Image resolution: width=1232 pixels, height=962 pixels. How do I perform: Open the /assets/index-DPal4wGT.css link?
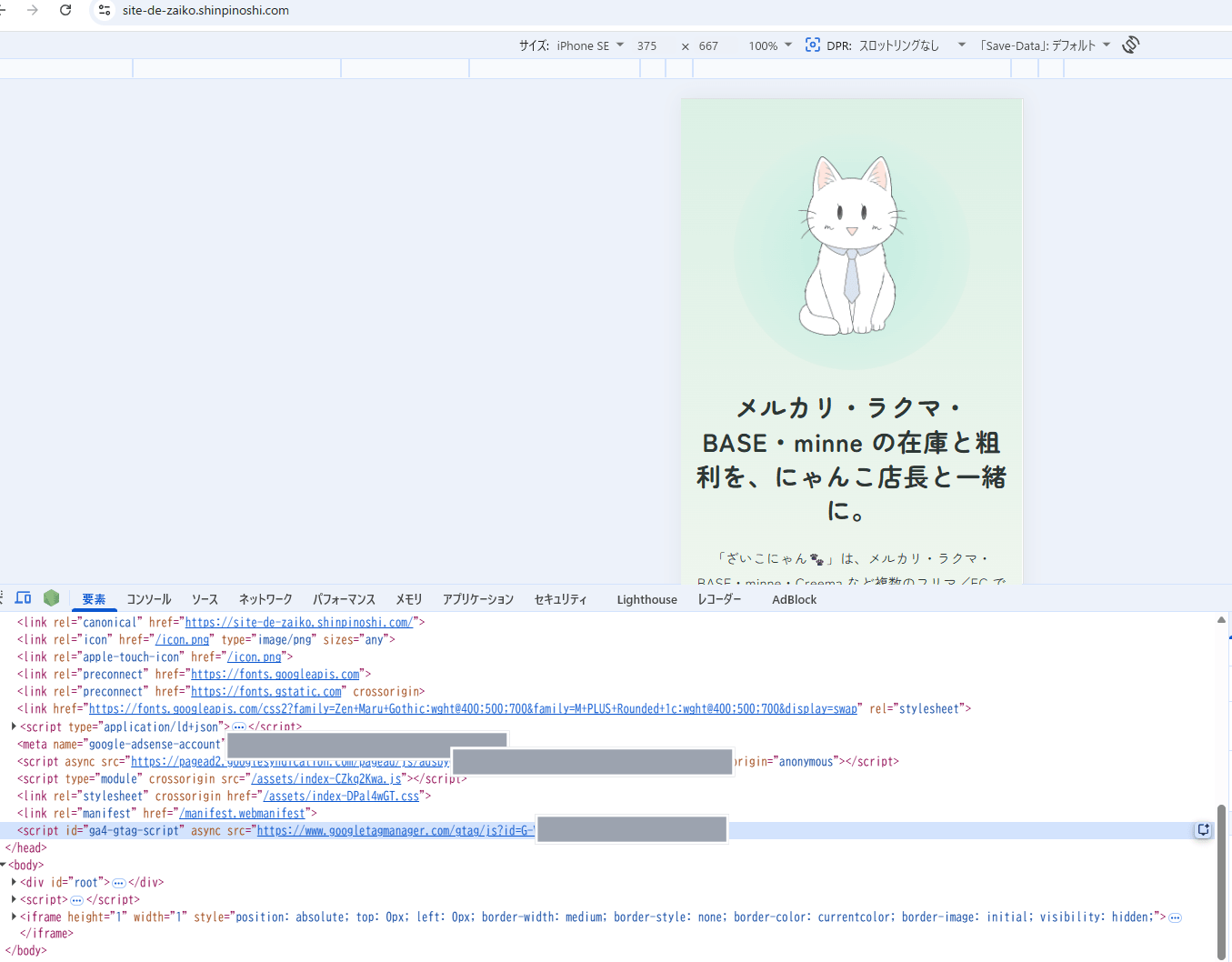coord(341,796)
